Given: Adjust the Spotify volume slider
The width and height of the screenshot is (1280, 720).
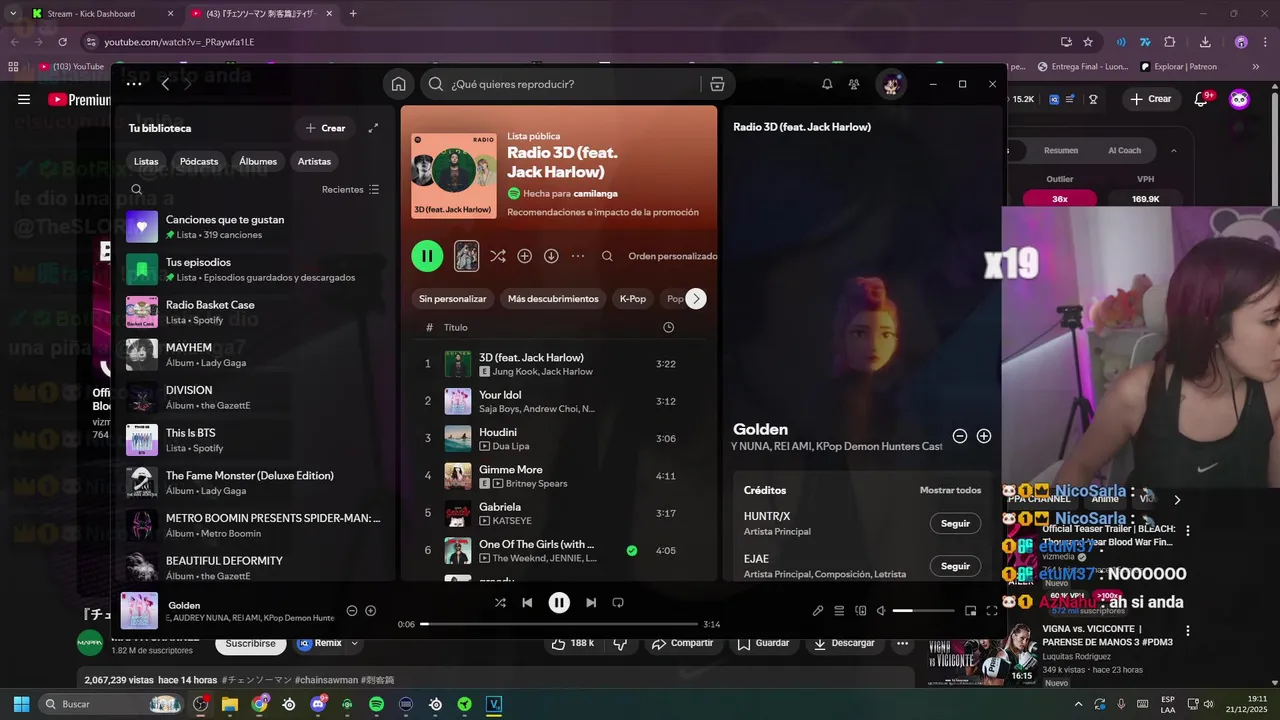Looking at the screenshot, I should (x=923, y=610).
